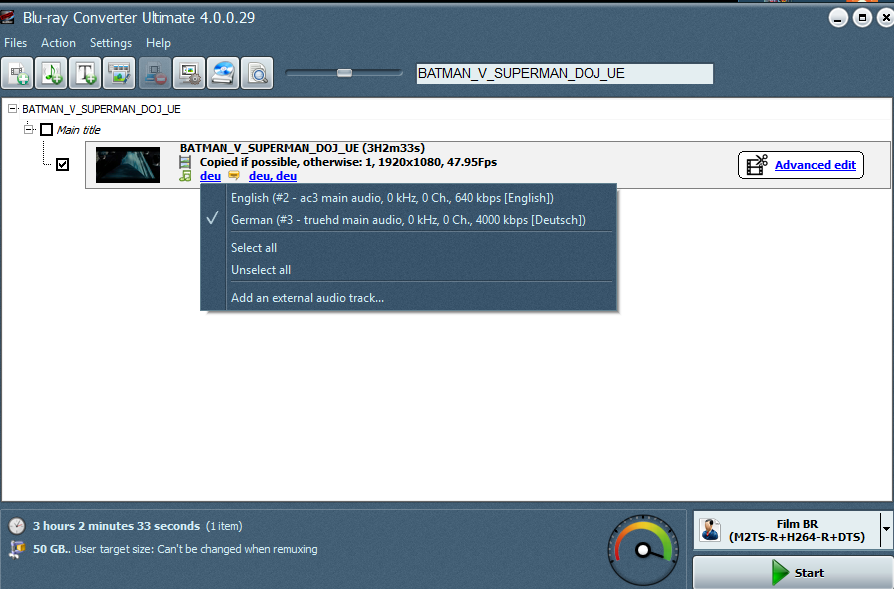Click the magnifier preview toolbar icon

pos(257,74)
